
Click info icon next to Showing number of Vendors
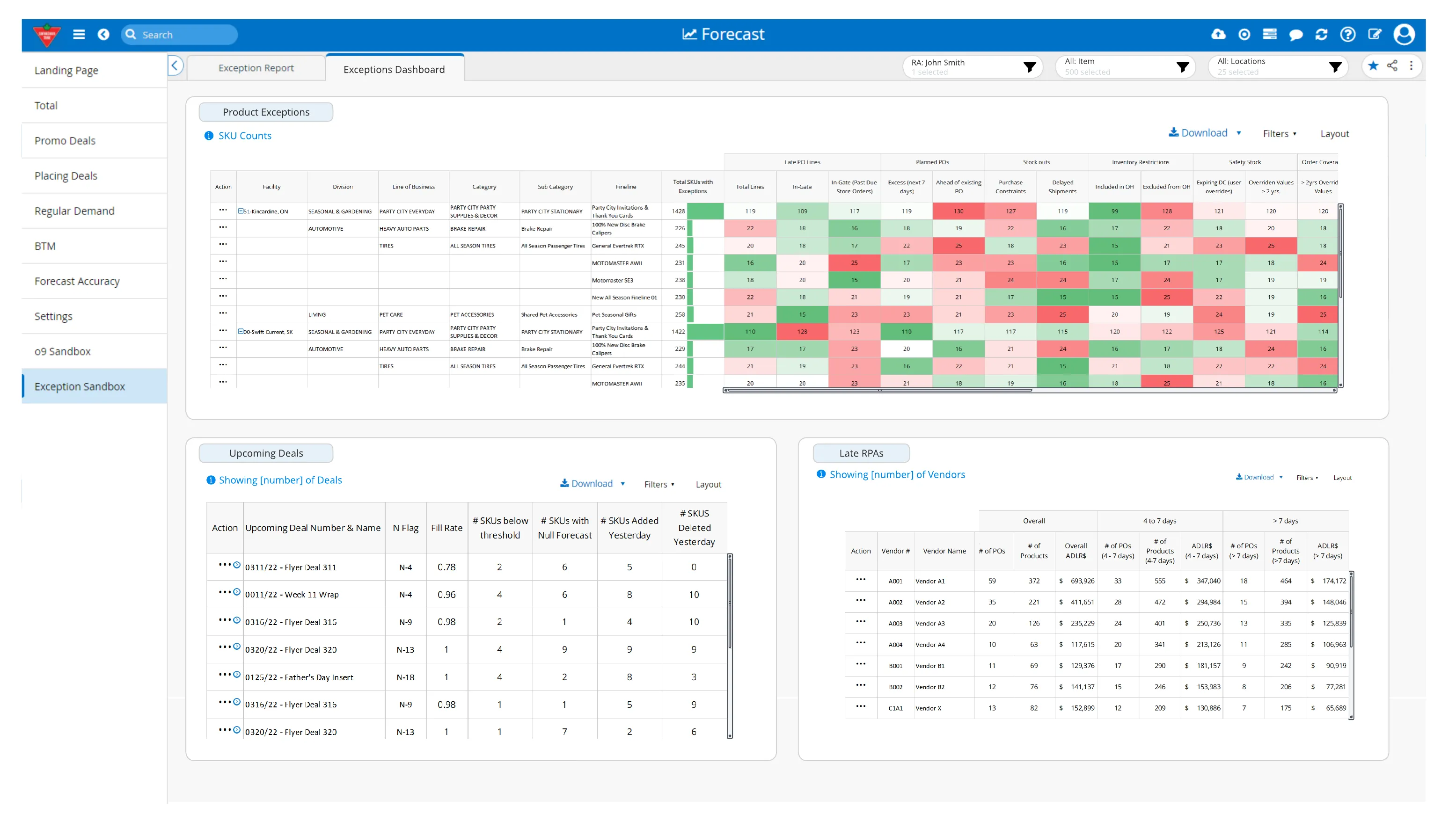[x=821, y=474]
